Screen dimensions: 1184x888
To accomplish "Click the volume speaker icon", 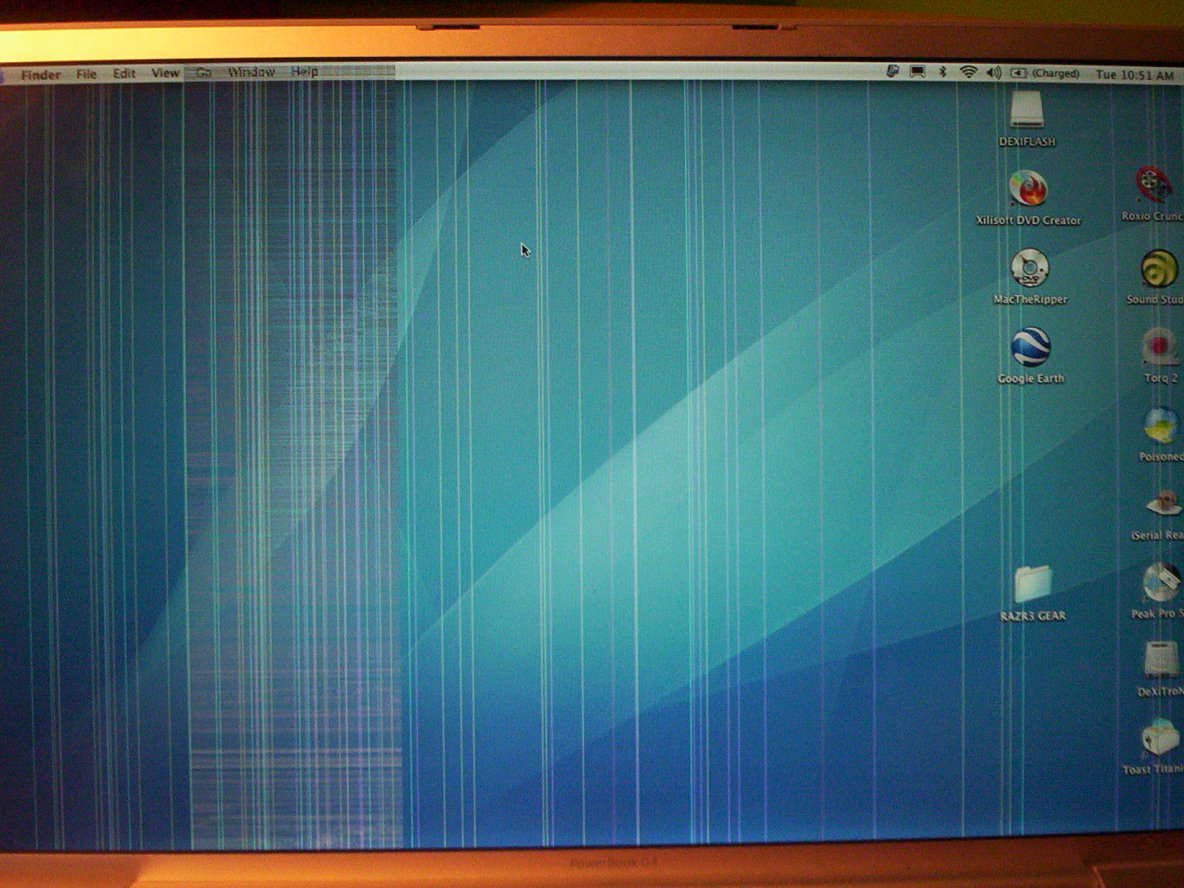I will [x=994, y=73].
